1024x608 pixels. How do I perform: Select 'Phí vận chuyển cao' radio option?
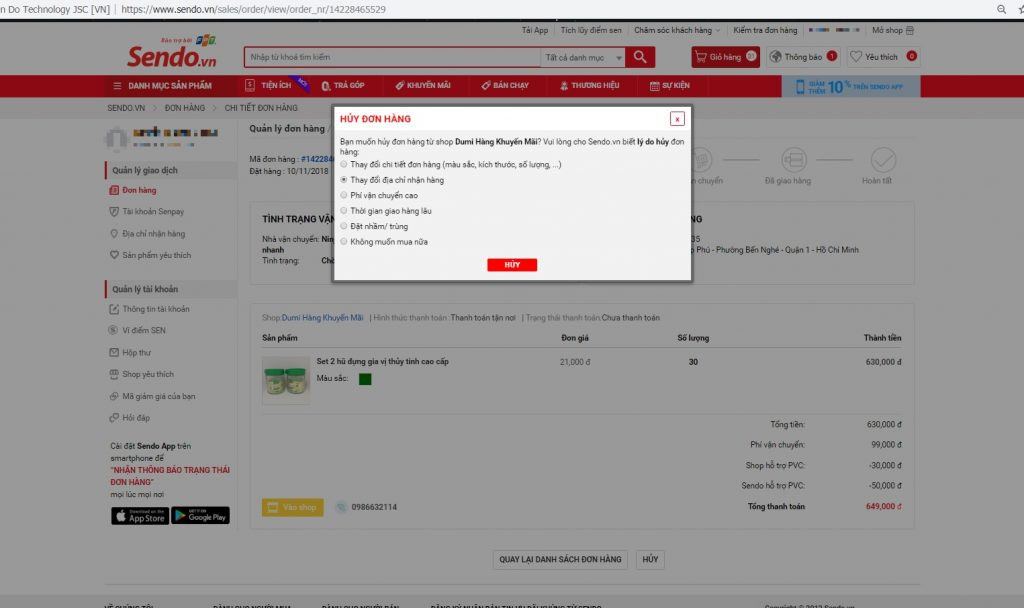(345, 195)
